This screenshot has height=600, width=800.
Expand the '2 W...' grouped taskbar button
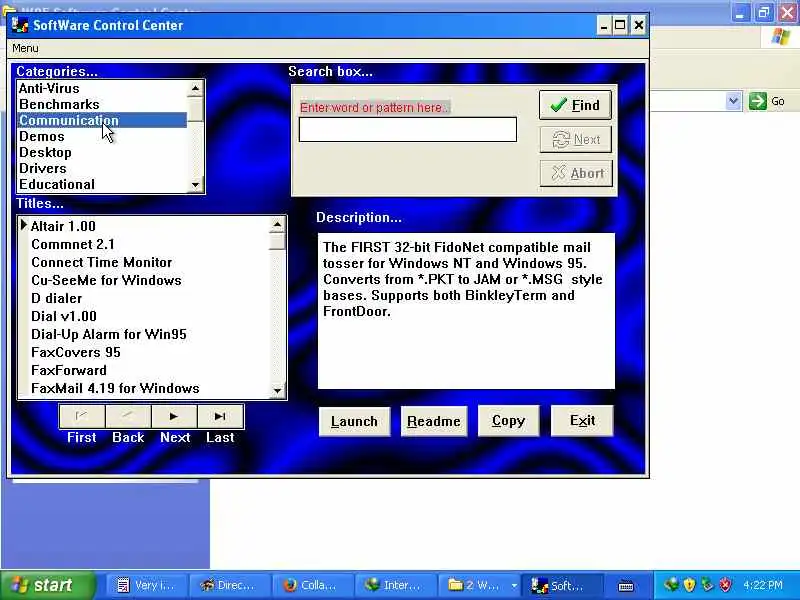(480, 585)
